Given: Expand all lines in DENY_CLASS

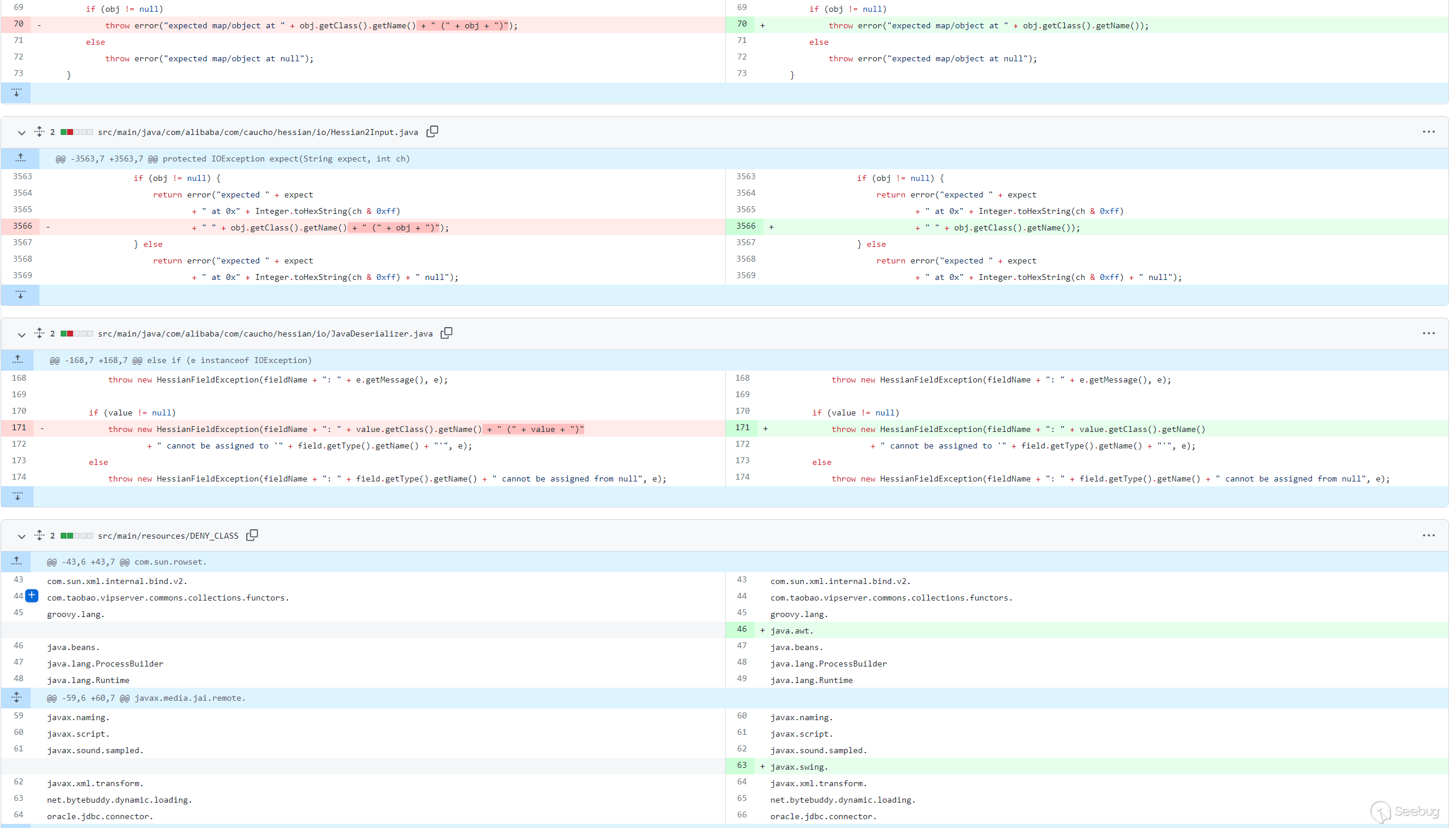Looking at the screenshot, I should click(39, 535).
